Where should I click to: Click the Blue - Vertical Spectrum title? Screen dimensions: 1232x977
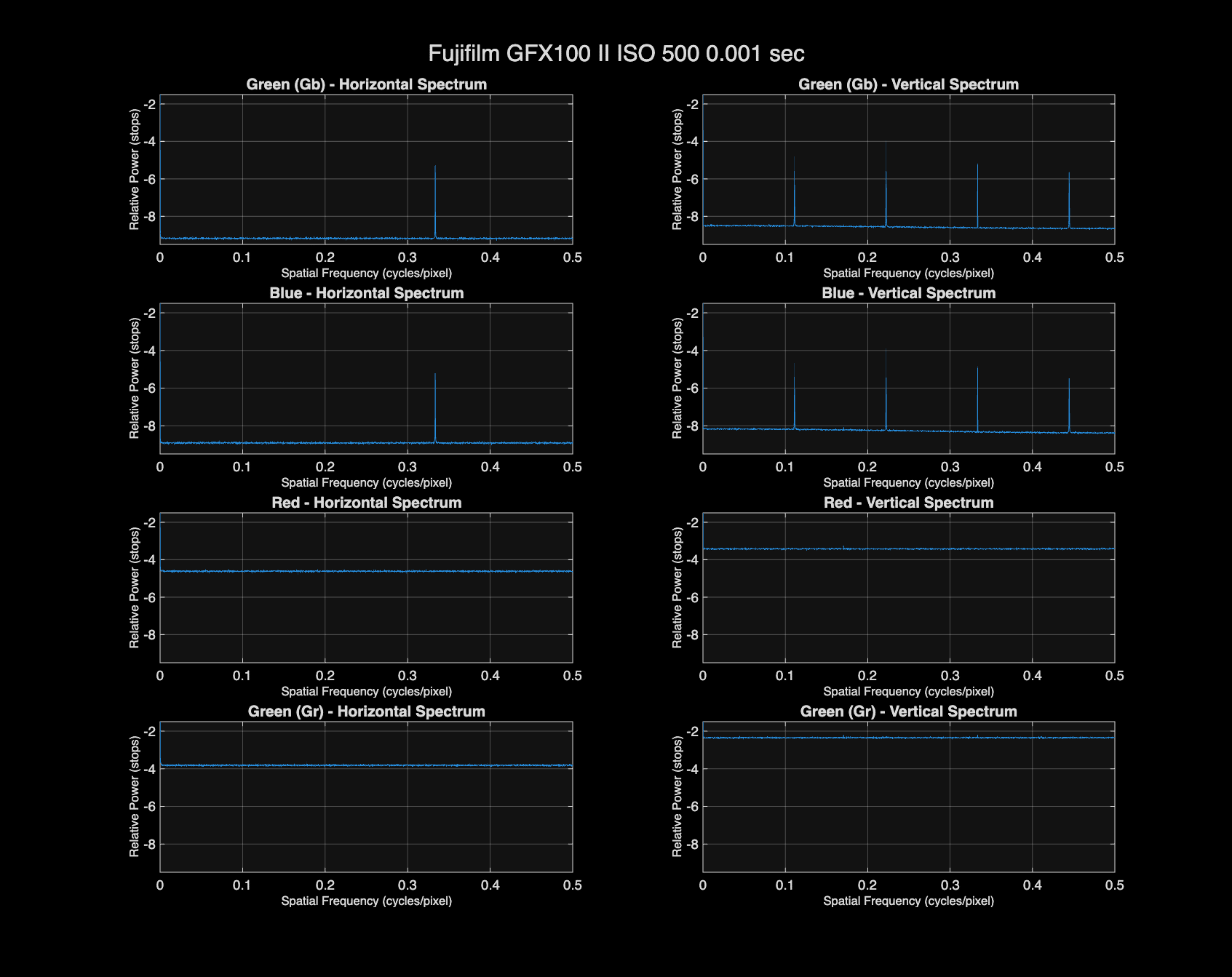coord(908,293)
